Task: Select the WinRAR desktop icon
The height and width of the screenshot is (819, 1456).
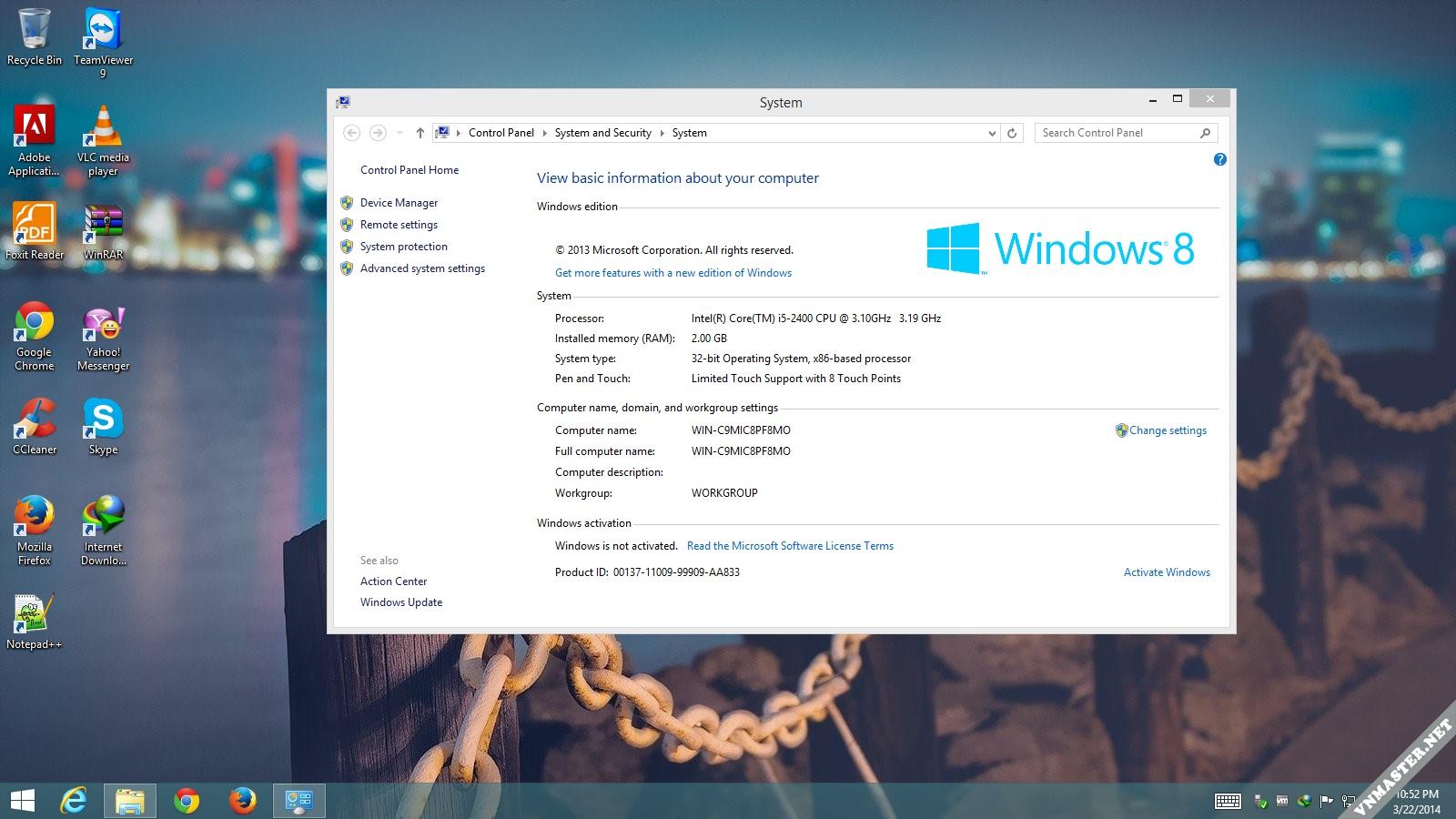Action: [103, 231]
